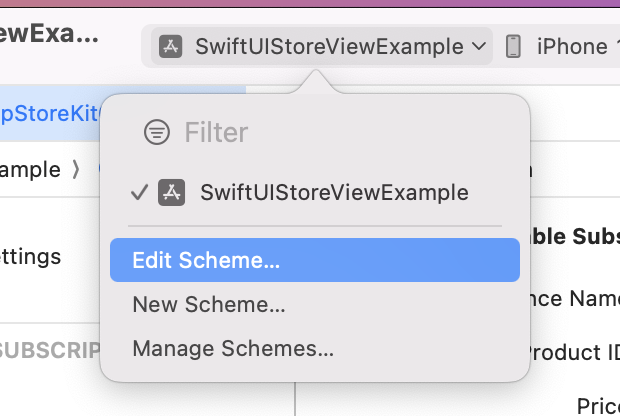This screenshot has height=416, width=620.
Task: Click the project title ewExa… in toolbar
Action: (x=49, y=33)
